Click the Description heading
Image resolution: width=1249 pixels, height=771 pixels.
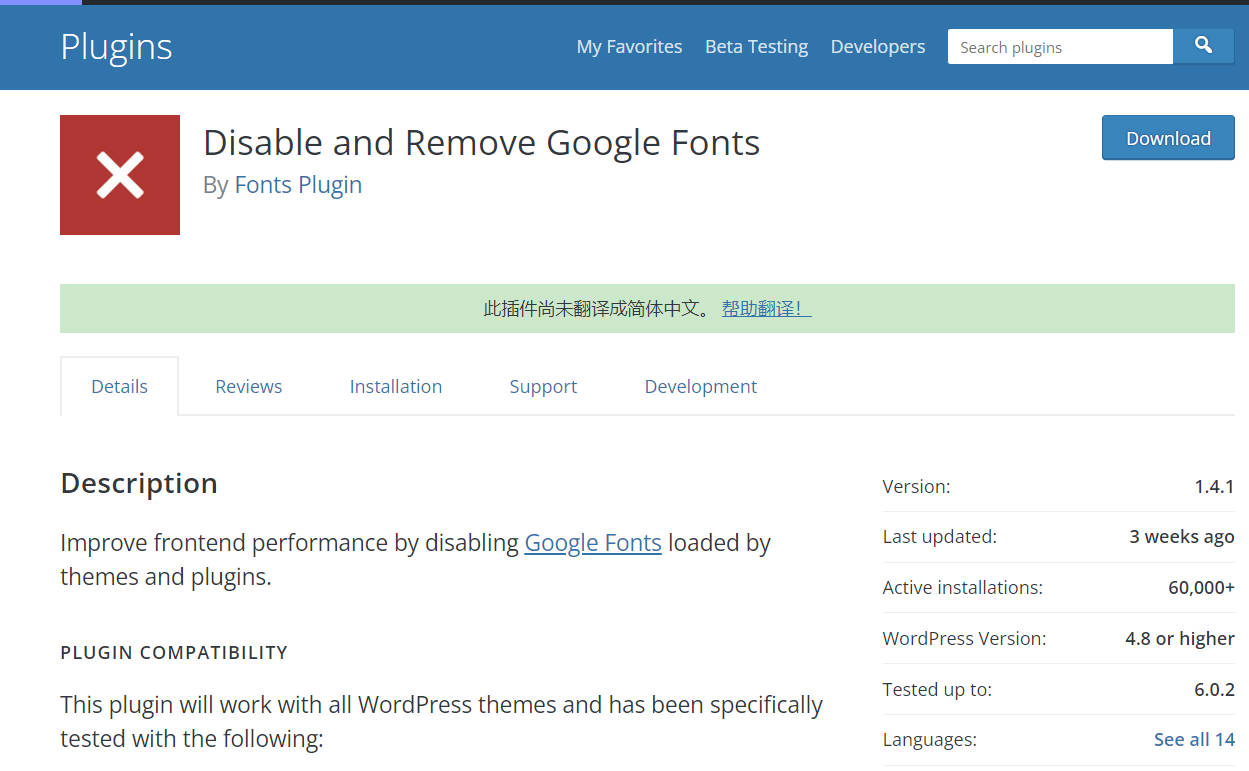[x=139, y=483]
